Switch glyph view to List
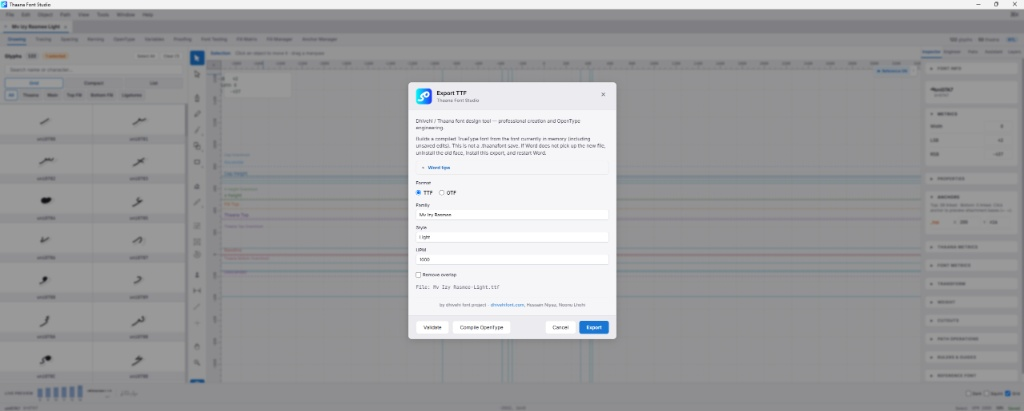Image resolution: width=1024 pixels, height=411 pixels. (153, 83)
